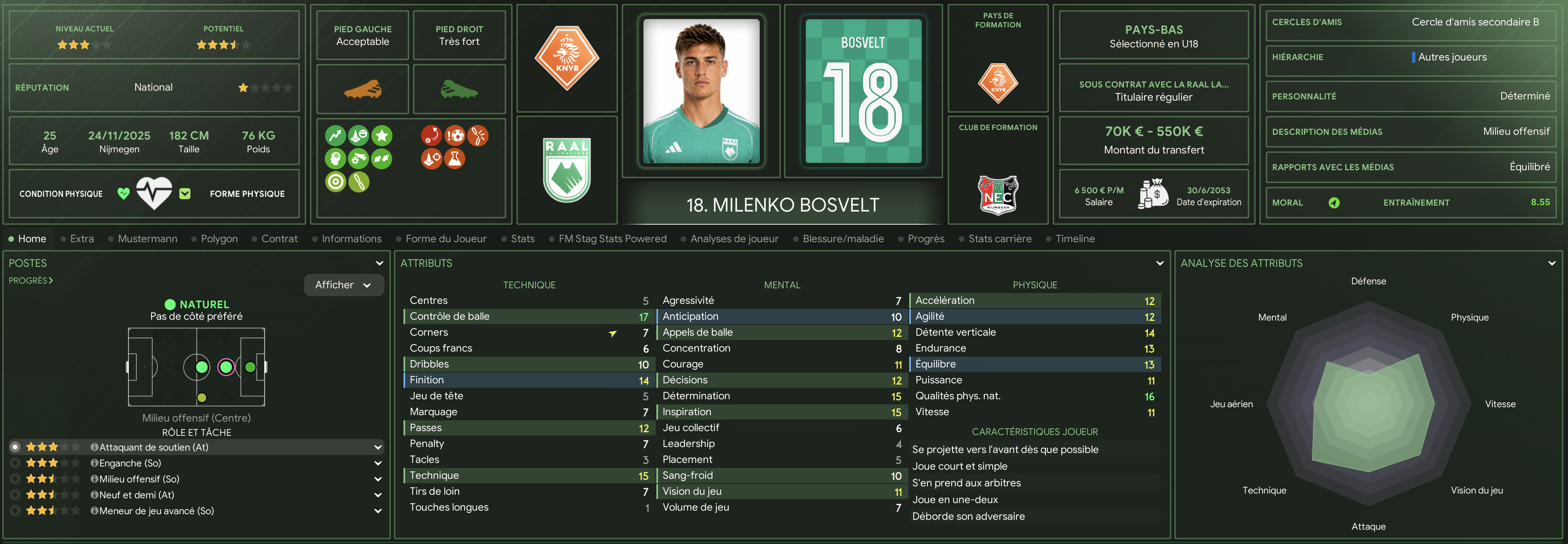The image size is (1568, 544).
Task: Open the Stats carrière tab
Action: (999, 239)
